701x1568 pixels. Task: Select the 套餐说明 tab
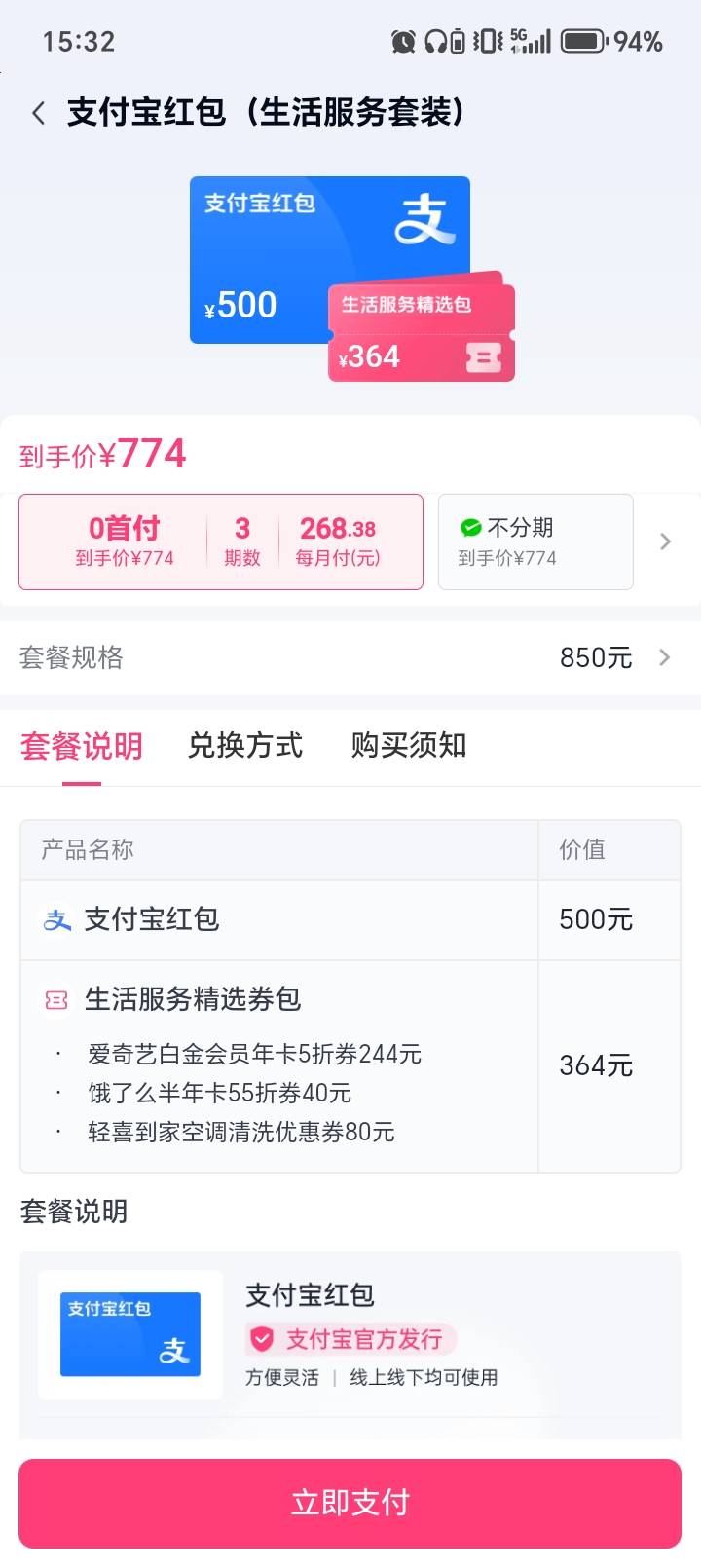click(82, 746)
